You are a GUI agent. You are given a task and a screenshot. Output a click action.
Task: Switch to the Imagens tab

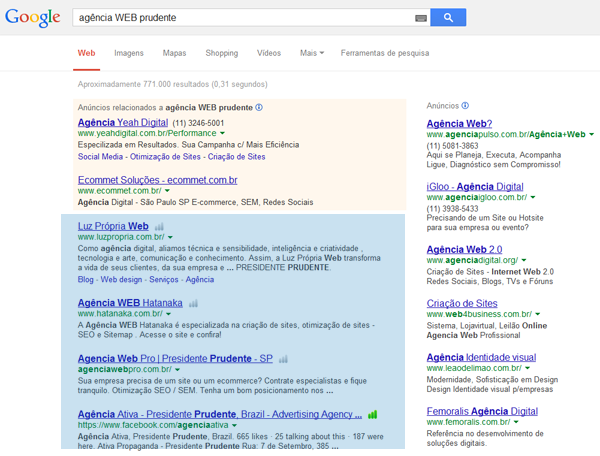[129, 53]
